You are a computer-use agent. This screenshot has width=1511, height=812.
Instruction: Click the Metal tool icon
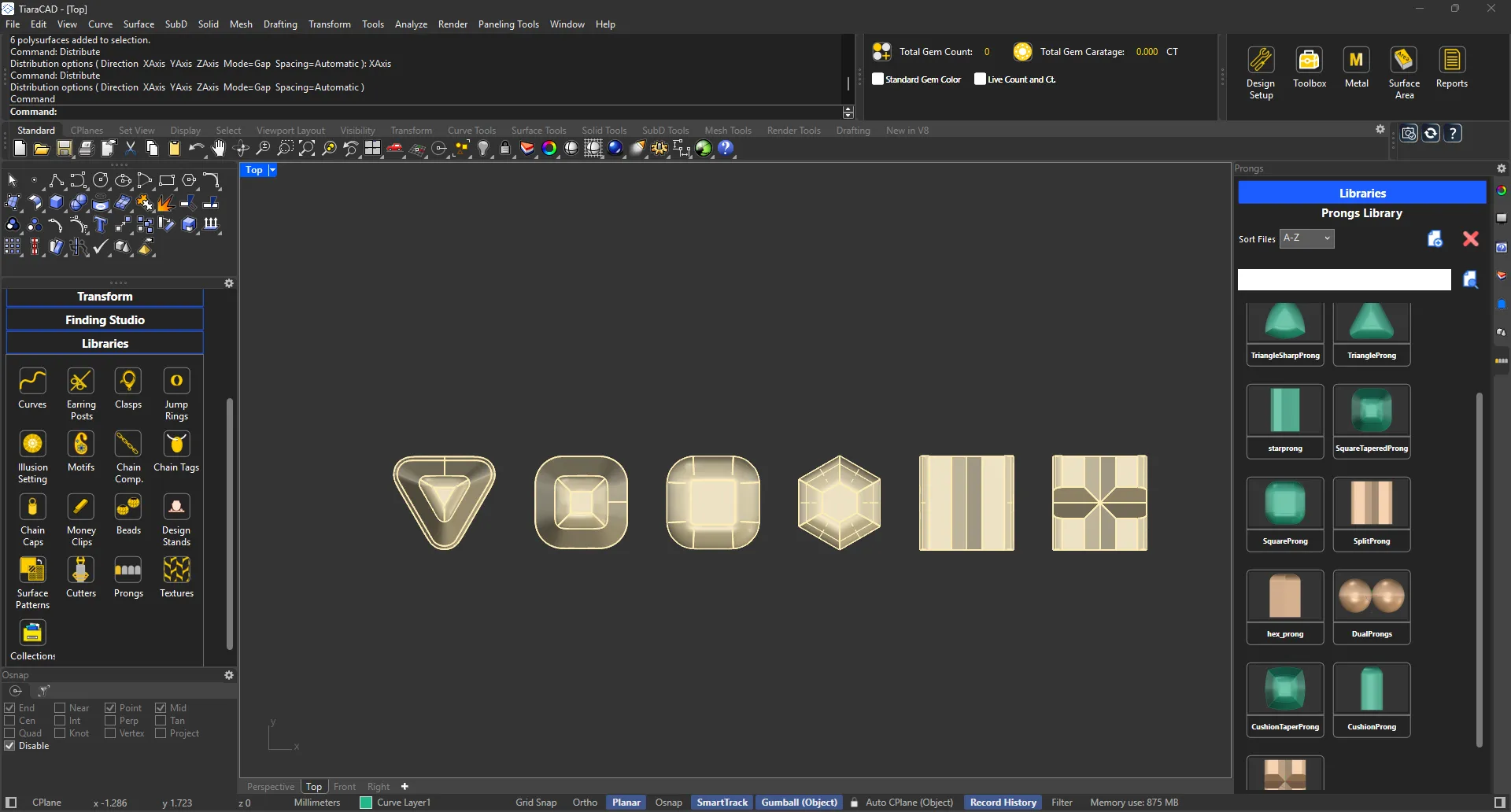pyautogui.click(x=1356, y=61)
